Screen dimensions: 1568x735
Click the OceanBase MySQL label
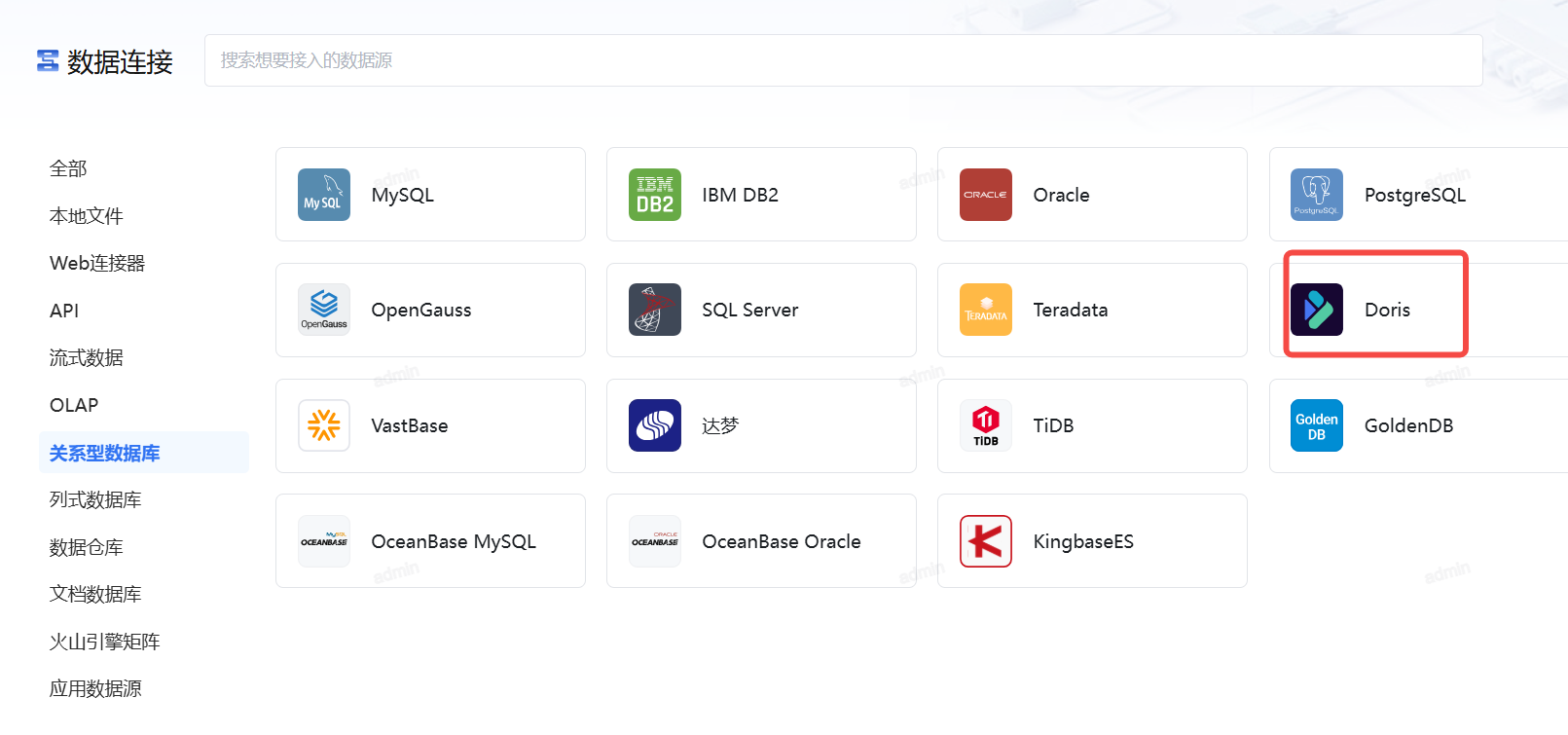(454, 541)
